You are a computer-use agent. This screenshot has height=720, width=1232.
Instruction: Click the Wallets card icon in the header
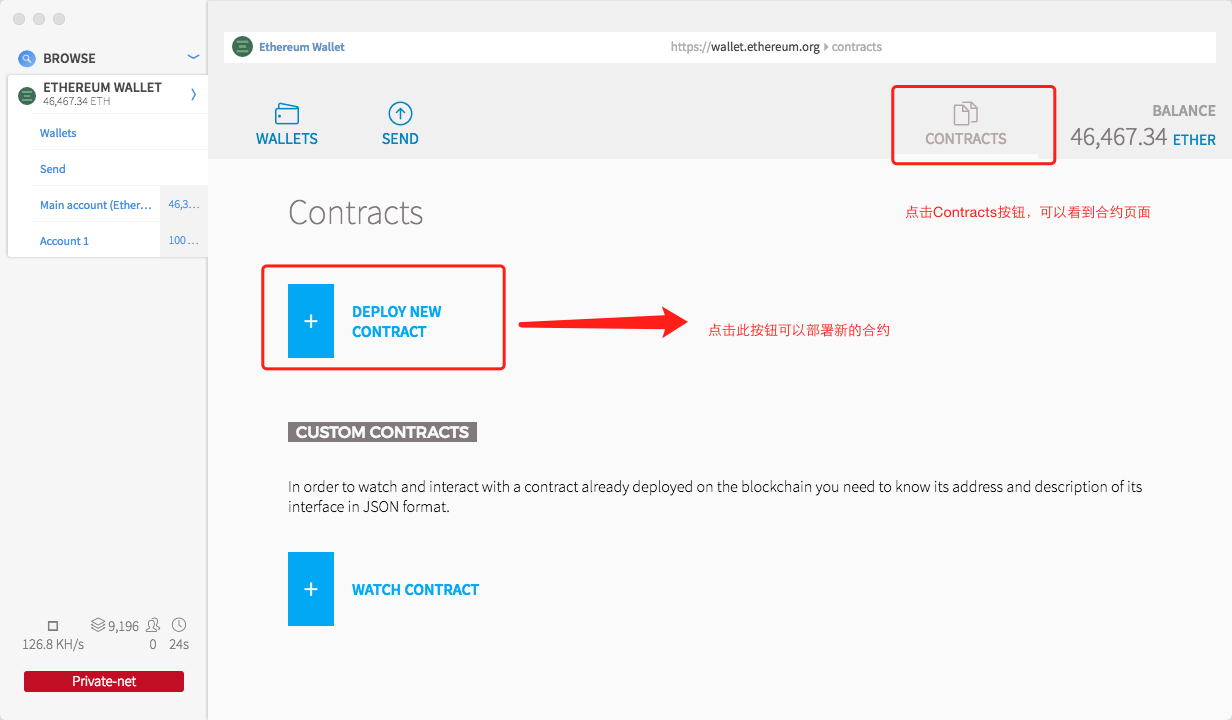(x=287, y=114)
